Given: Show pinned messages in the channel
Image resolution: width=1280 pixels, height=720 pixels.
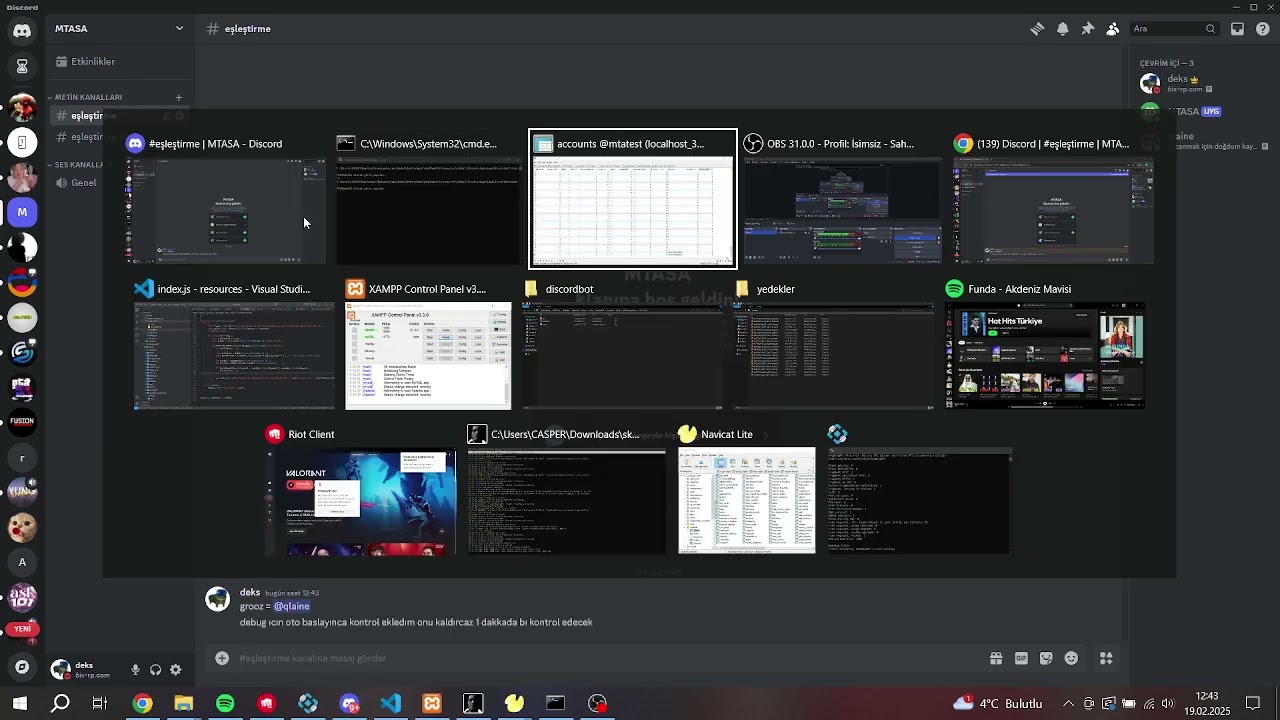Looking at the screenshot, I should (1087, 29).
